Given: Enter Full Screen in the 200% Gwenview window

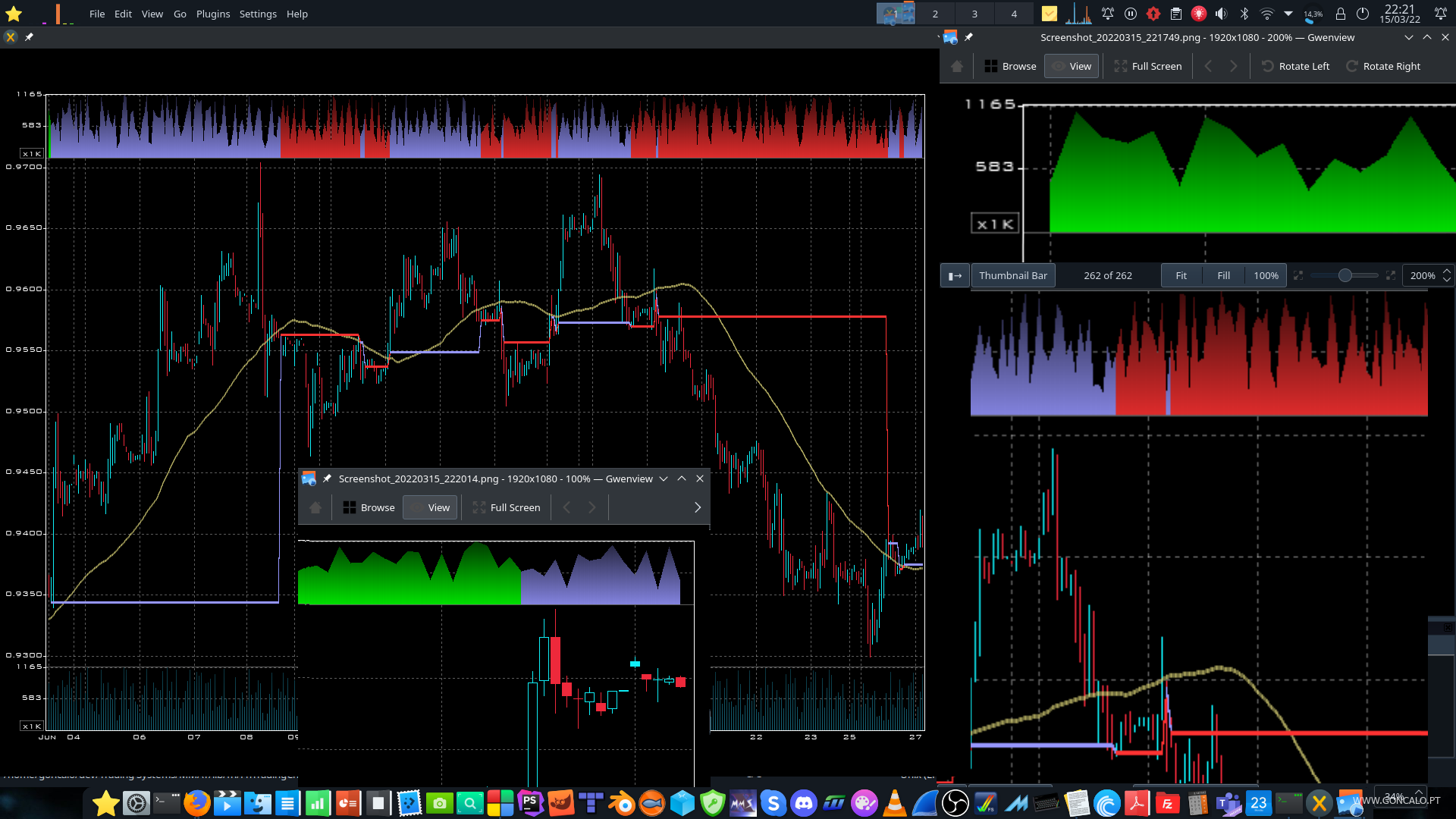Looking at the screenshot, I should point(1148,66).
